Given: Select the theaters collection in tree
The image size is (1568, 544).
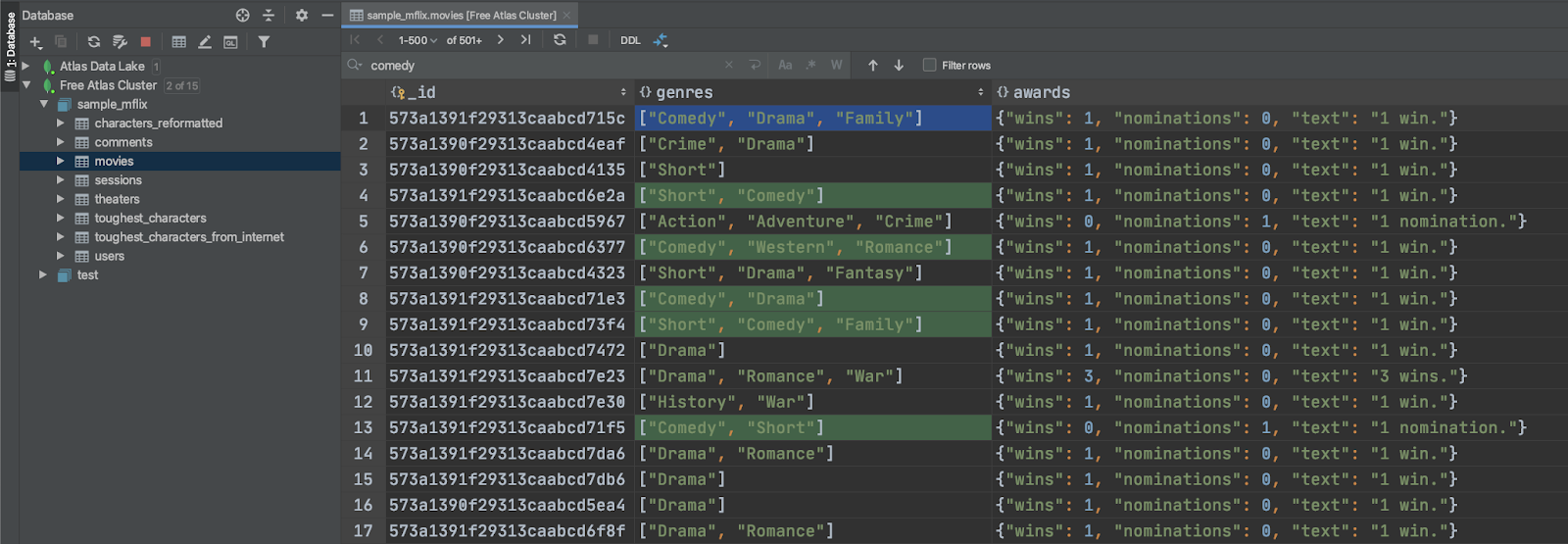Looking at the screenshot, I should click(117, 199).
